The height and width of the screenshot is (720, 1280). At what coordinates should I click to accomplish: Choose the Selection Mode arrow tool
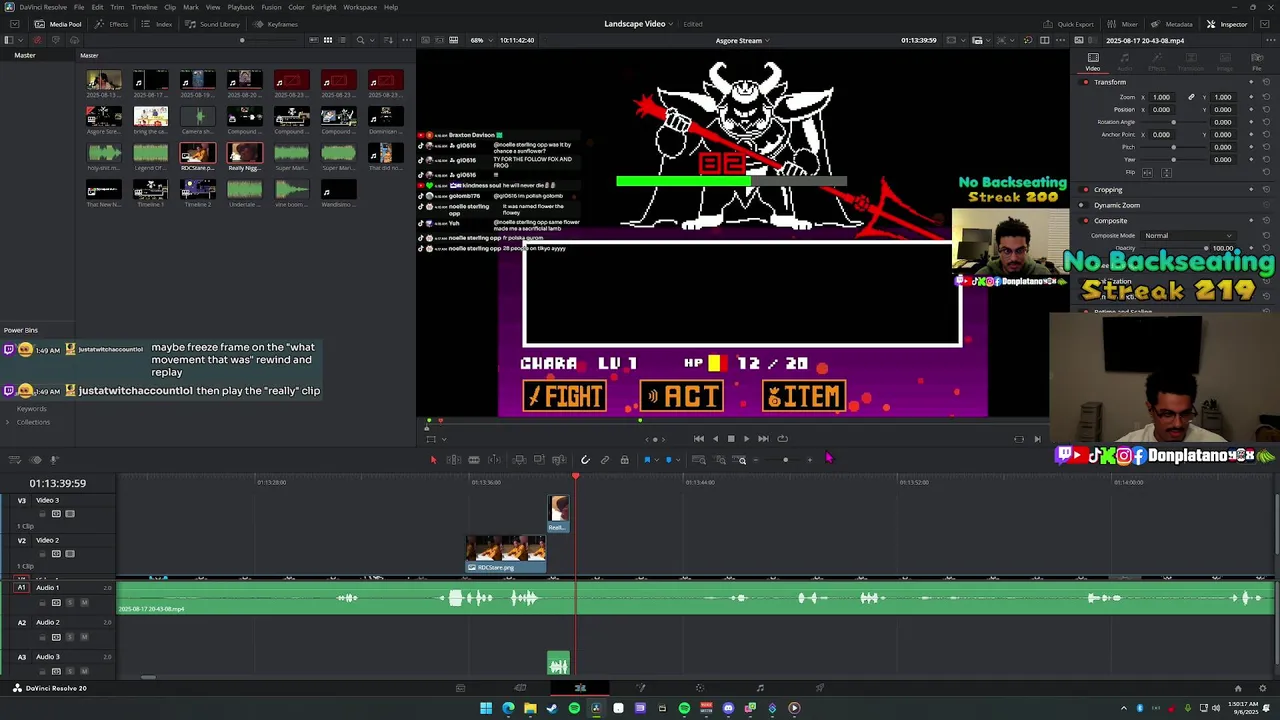coord(433,460)
